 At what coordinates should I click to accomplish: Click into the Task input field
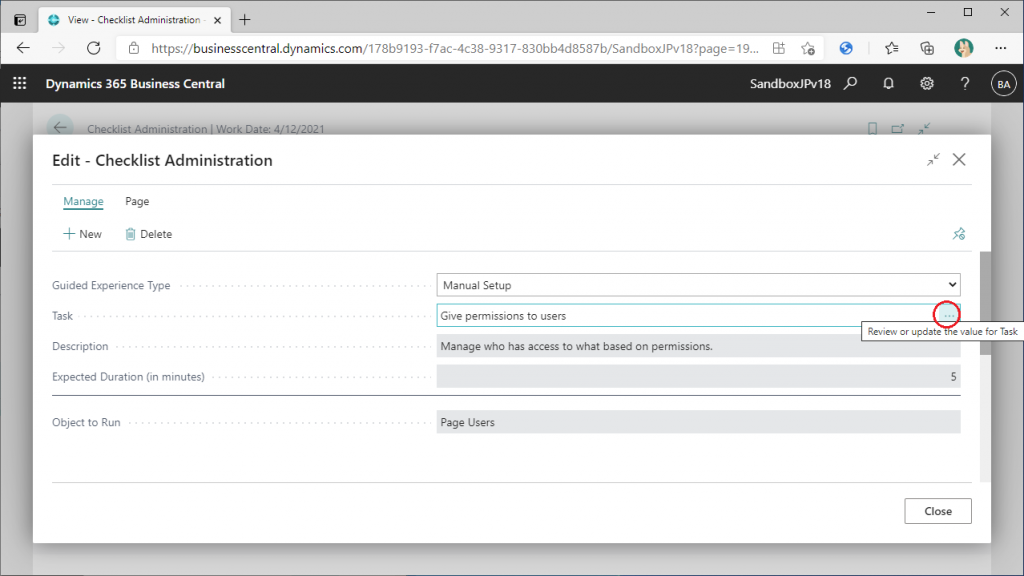point(686,315)
